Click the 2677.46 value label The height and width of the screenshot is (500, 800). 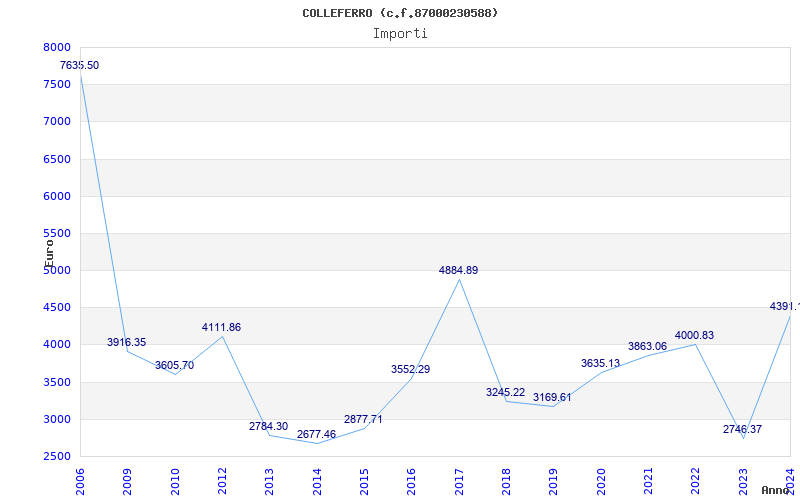pos(316,434)
